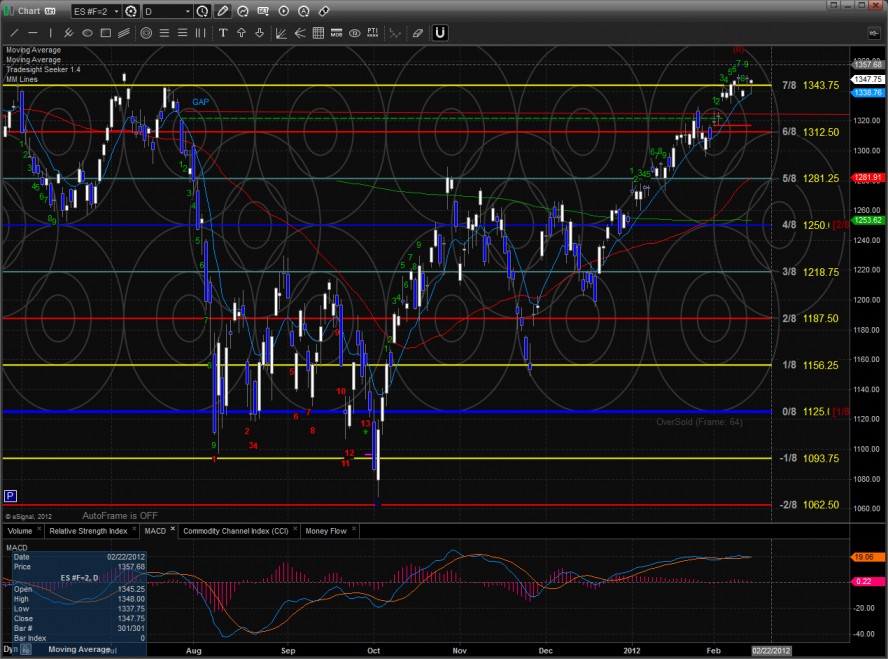Select the Fibonacci time zones tool

pyautogui.click(x=200, y=33)
